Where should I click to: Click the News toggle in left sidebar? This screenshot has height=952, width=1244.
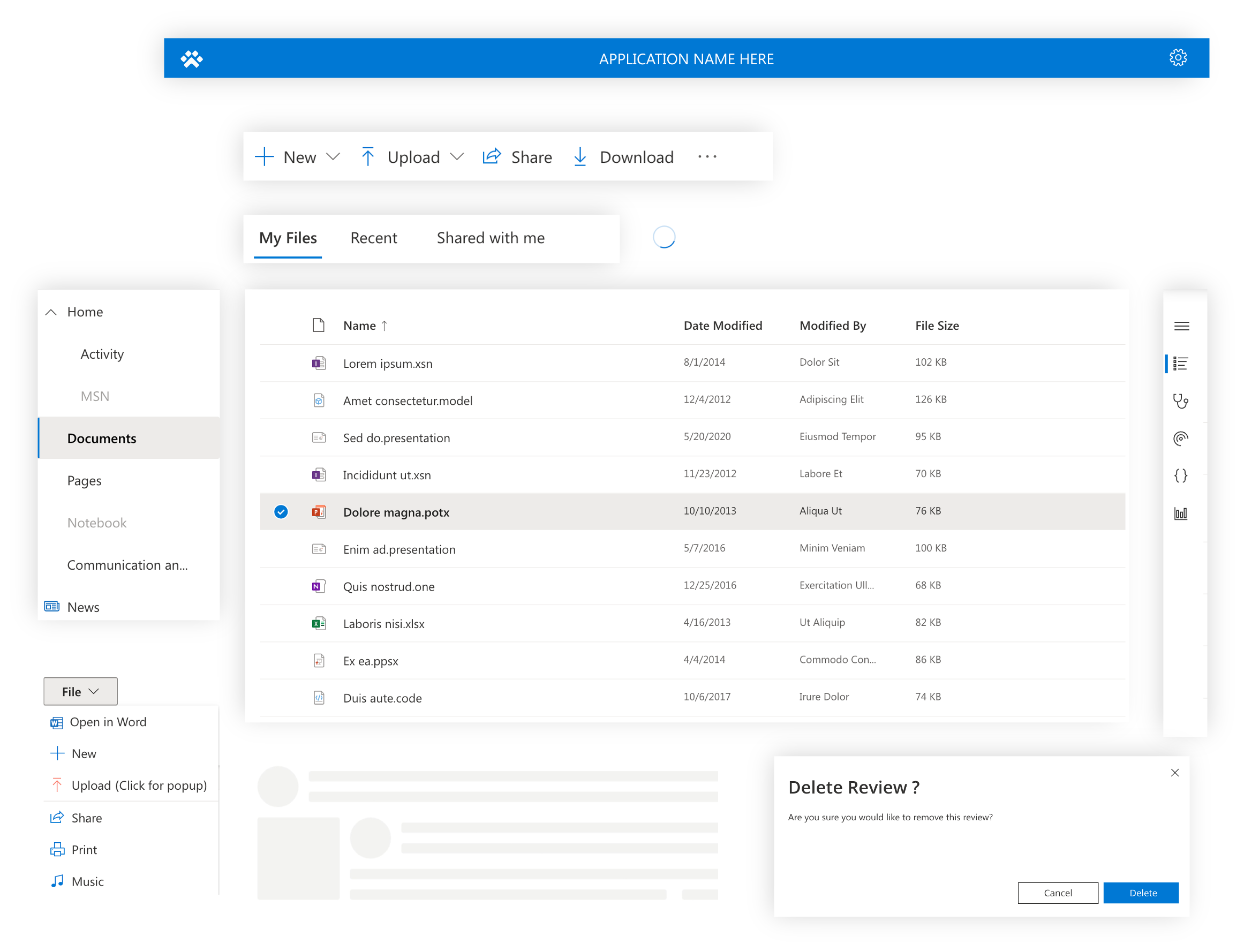pyautogui.click(x=82, y=606)
